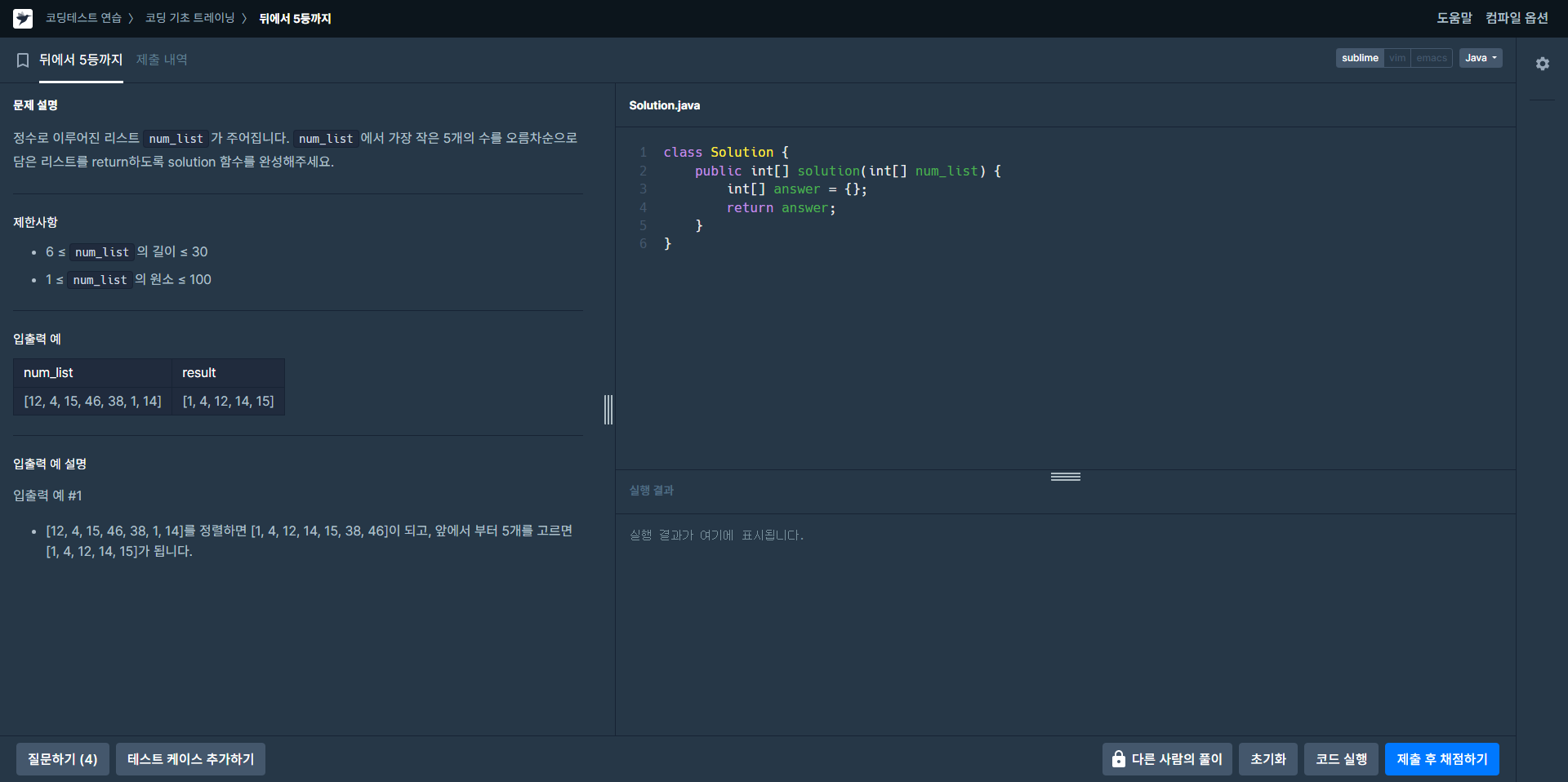Switch to the 제출 내역 tab
1568x782 pixels.
click(x=162, y=60)
